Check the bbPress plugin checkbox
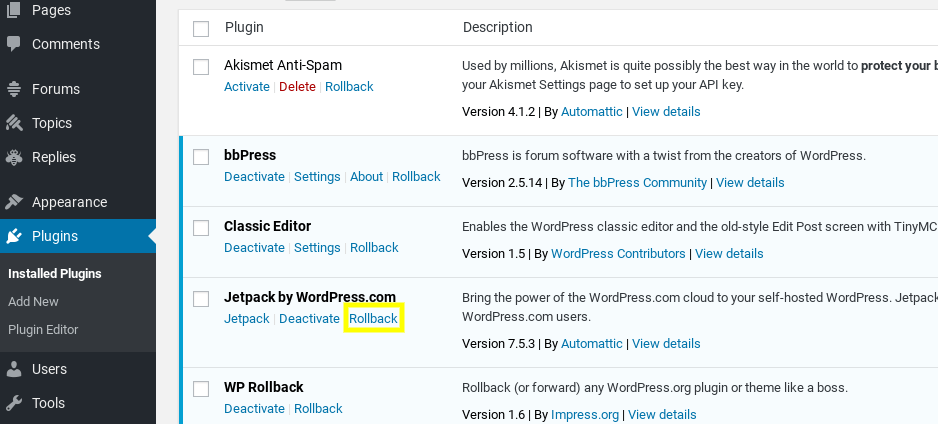 pos(201,157)
